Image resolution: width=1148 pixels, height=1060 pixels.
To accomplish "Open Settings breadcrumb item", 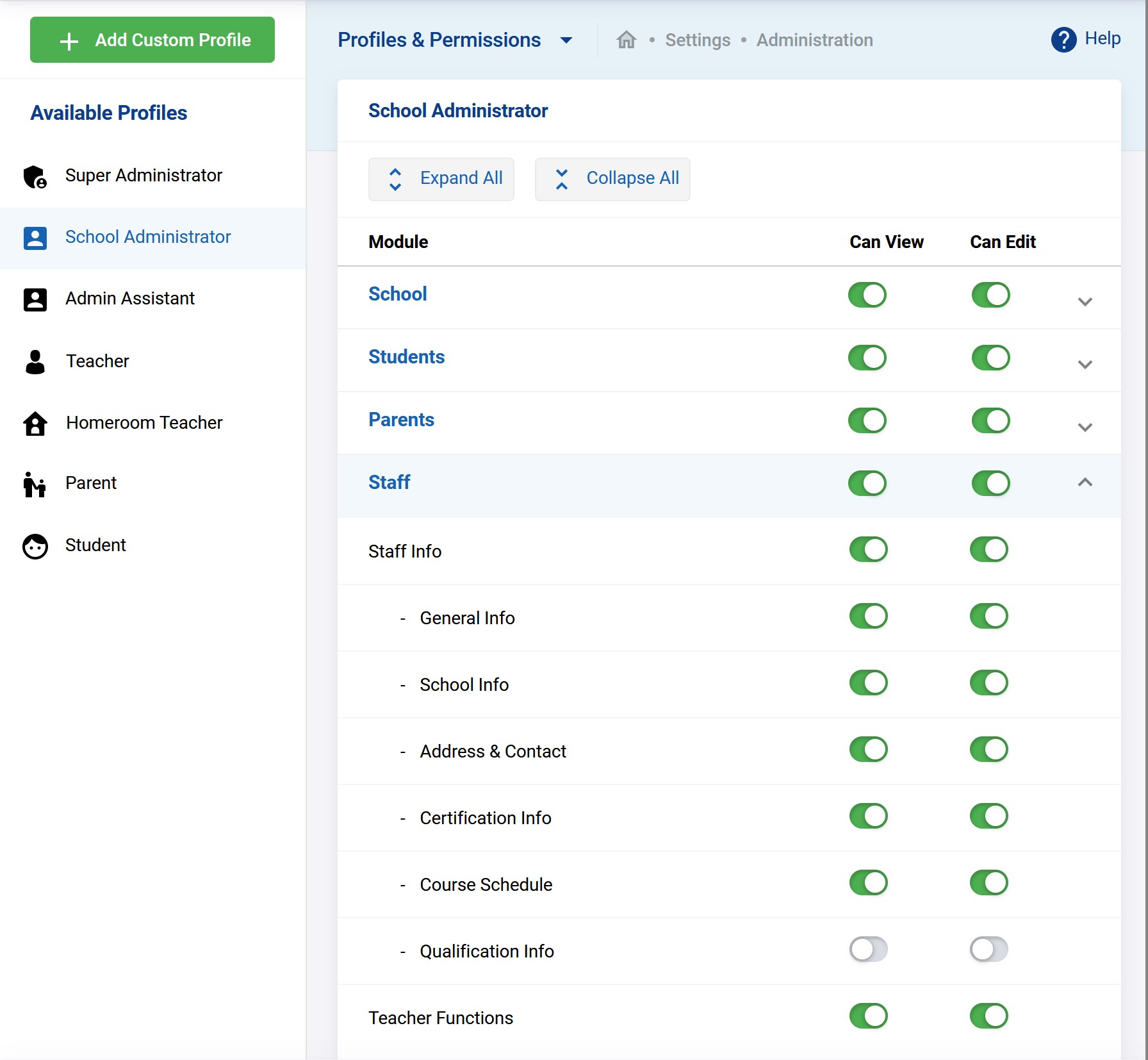I will point(697,40).
